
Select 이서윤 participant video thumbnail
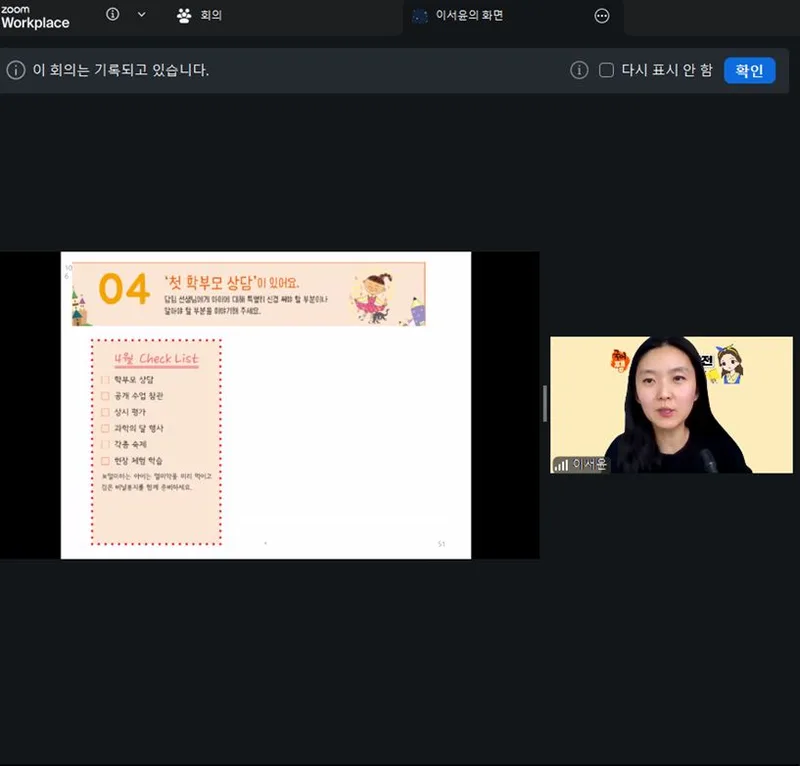tap(671, 405)
